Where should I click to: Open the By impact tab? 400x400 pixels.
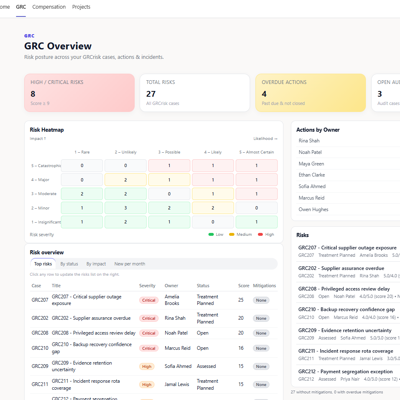pyautogui.click(x=96, y=264)
